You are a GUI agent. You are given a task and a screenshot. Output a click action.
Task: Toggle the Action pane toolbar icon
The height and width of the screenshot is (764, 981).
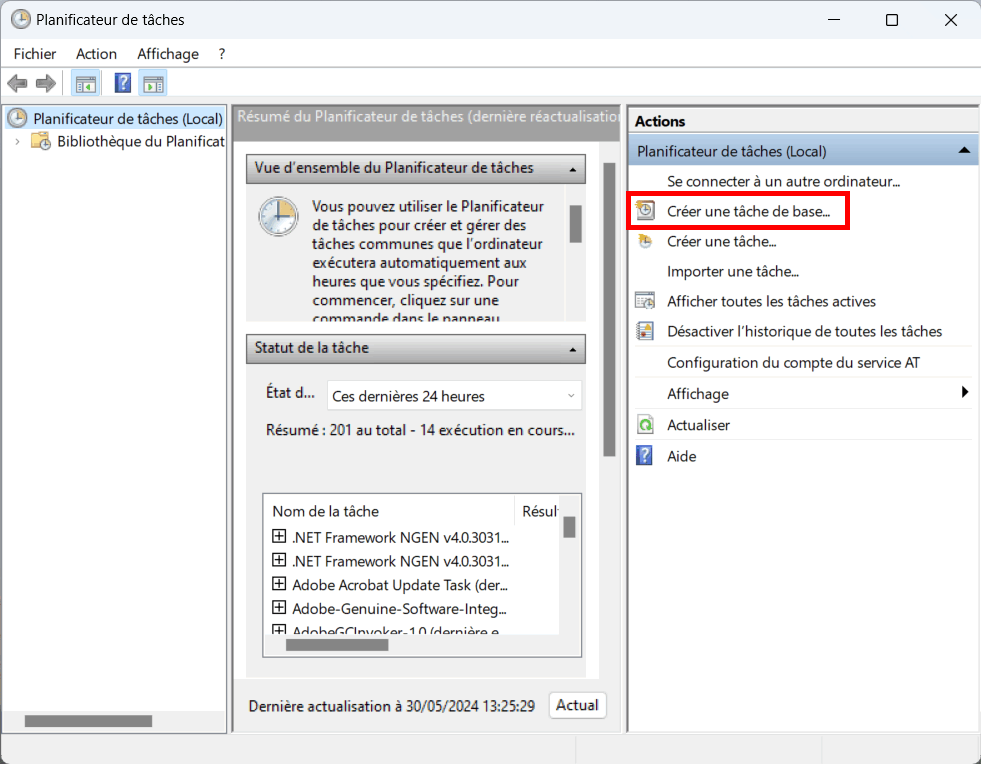[x=153, y=83]
